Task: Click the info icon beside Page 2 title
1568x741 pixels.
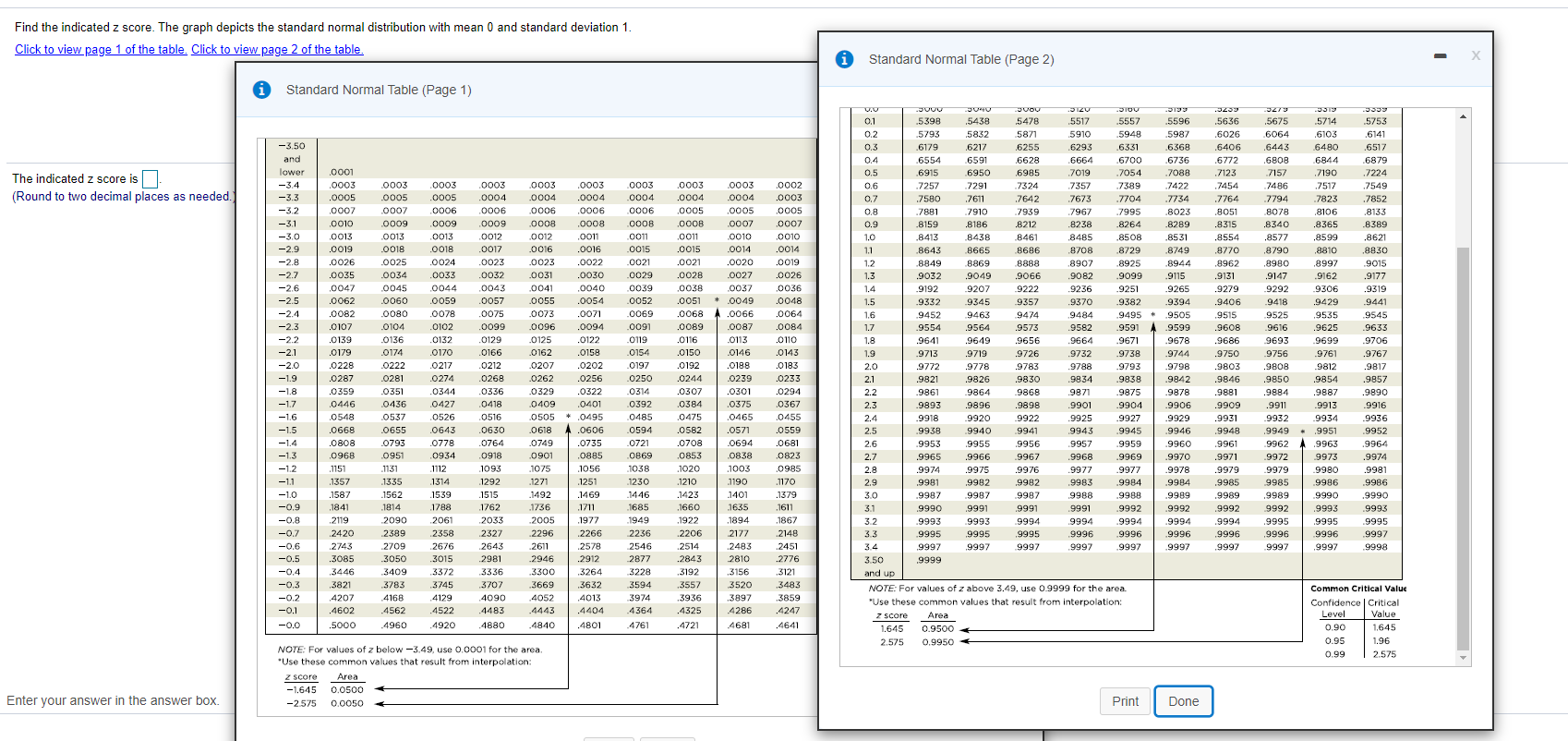Action: 844,59
